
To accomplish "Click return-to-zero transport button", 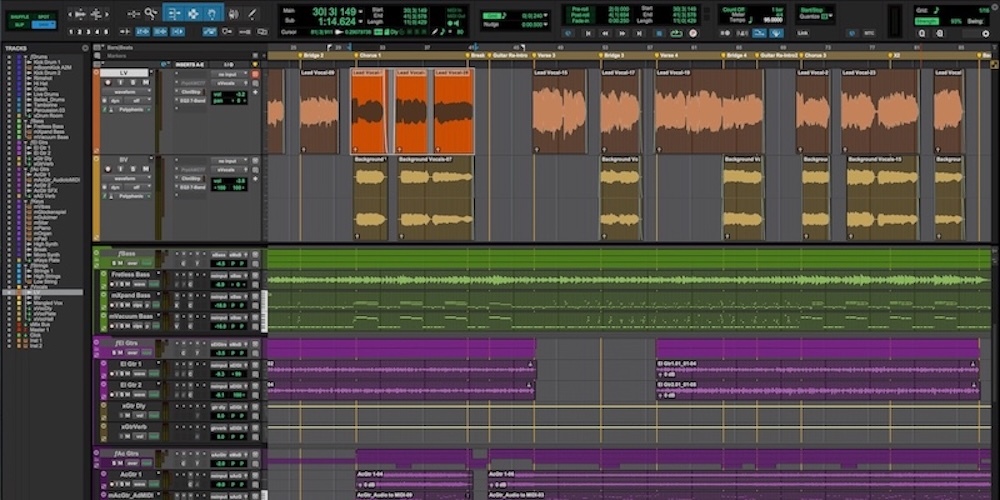I will point(588,33).
